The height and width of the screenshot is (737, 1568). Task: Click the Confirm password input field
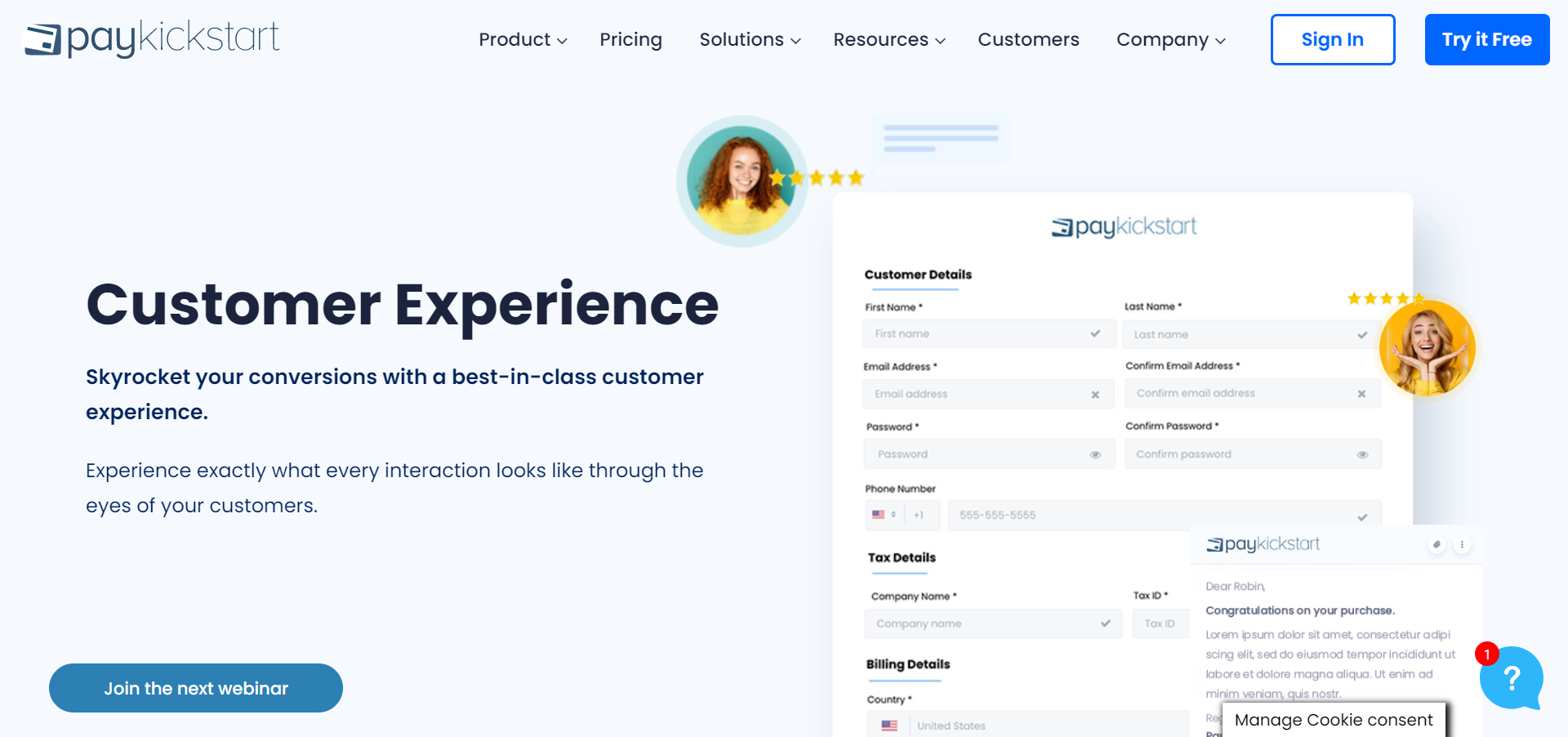click(1253, 454)
